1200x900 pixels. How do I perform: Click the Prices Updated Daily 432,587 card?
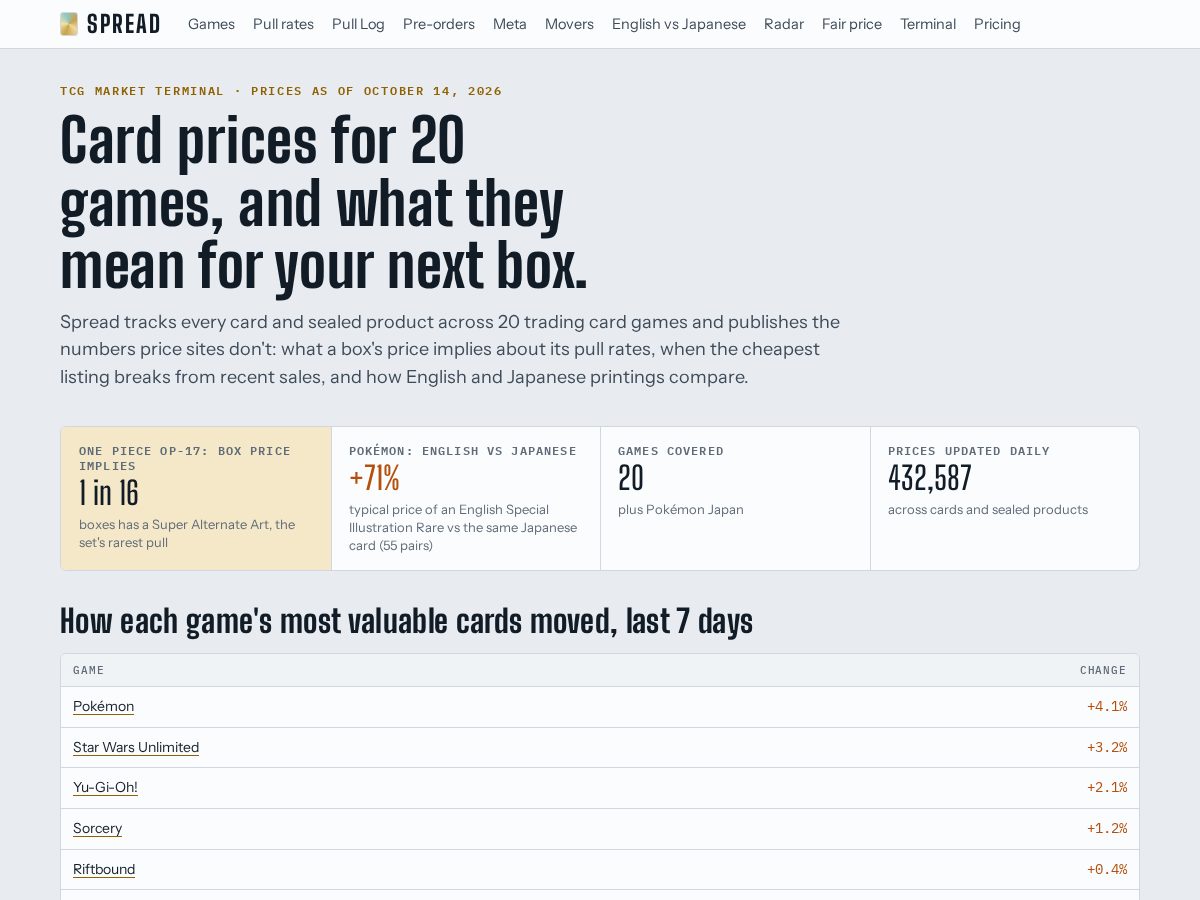click(1005, 499)
